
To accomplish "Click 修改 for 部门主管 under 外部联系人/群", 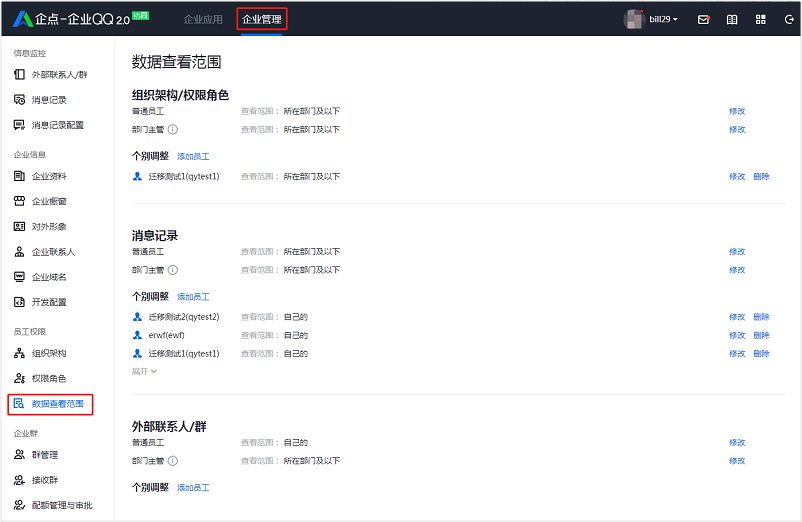I will 737,461.
